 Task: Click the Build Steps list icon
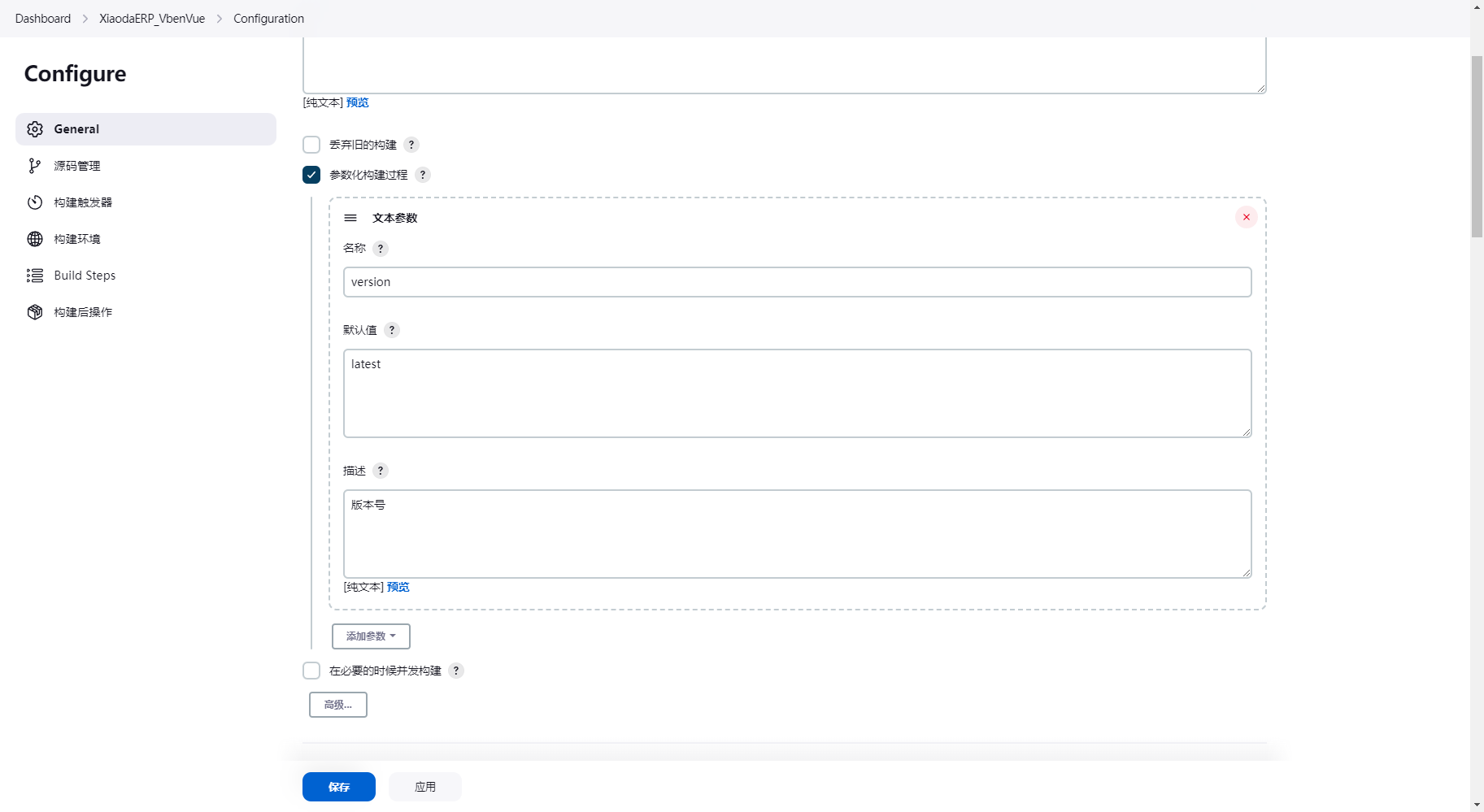pyautogui.click(x=35, y=276)
